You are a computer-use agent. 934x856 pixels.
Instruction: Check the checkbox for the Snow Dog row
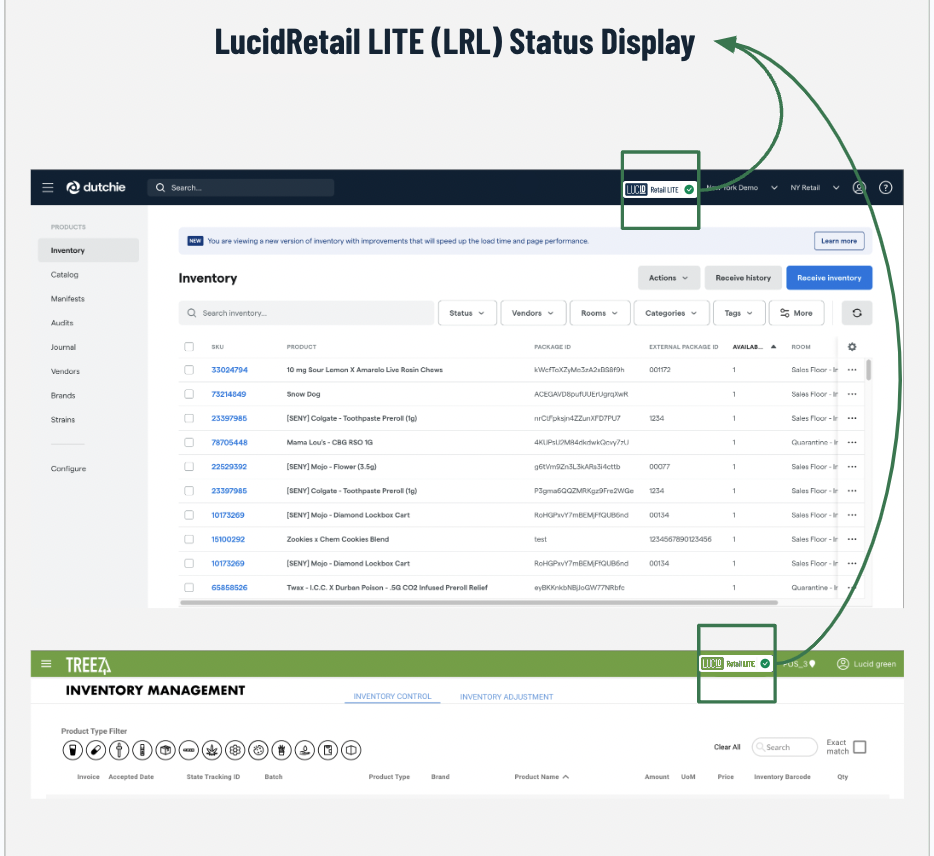point(189,394)
